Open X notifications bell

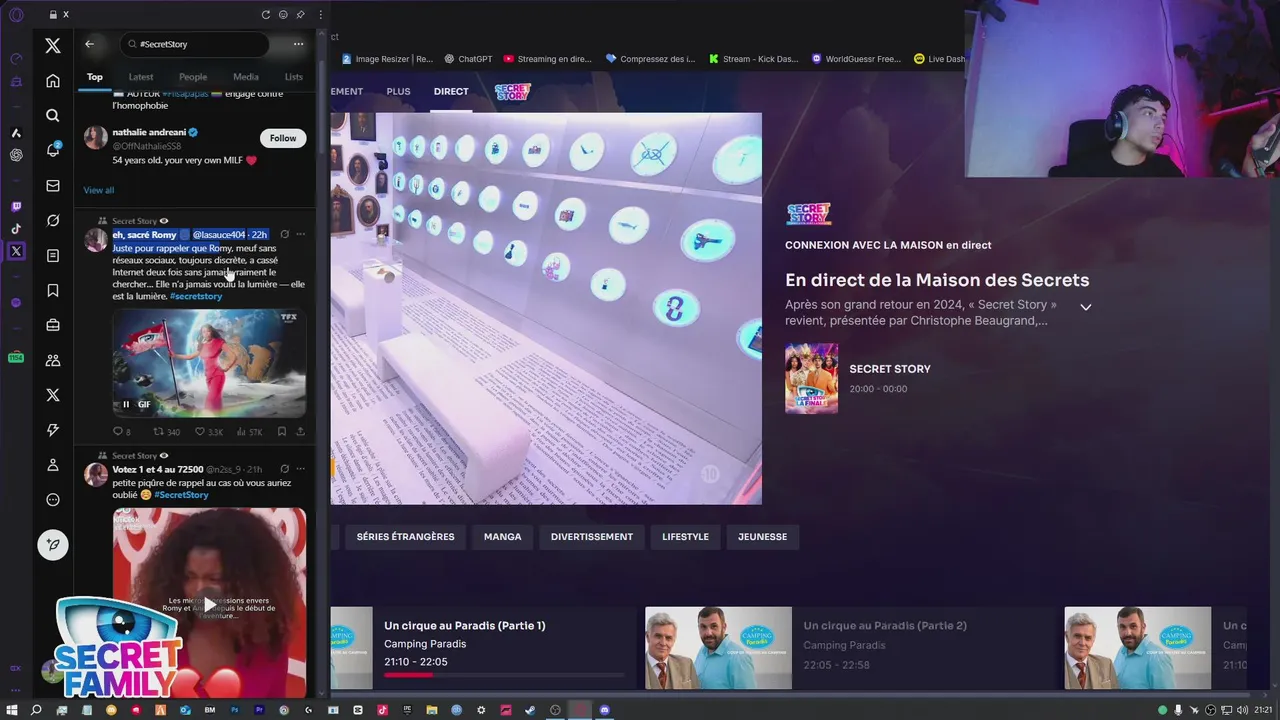click(53, 150)
